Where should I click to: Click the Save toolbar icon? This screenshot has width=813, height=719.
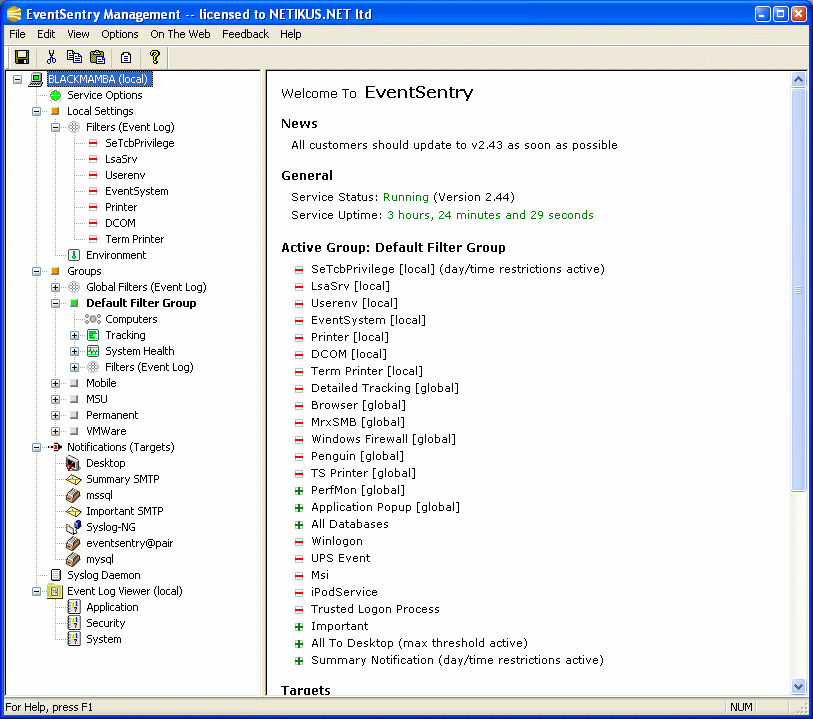click(x=22, y=57)
